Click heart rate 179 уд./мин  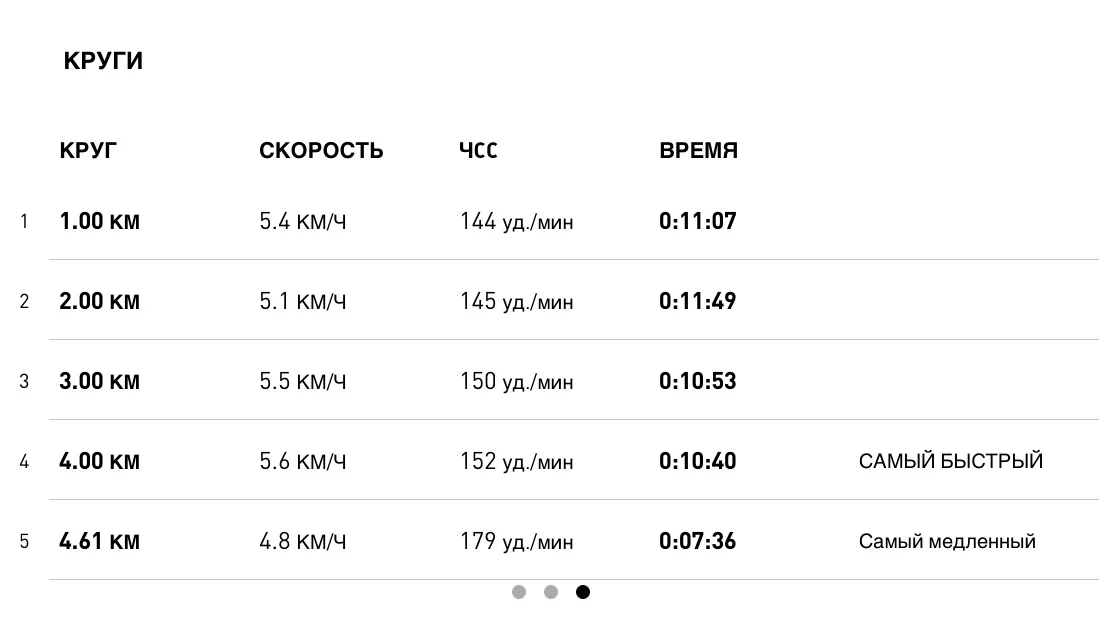pyautogui.click(x=516, y=541)
